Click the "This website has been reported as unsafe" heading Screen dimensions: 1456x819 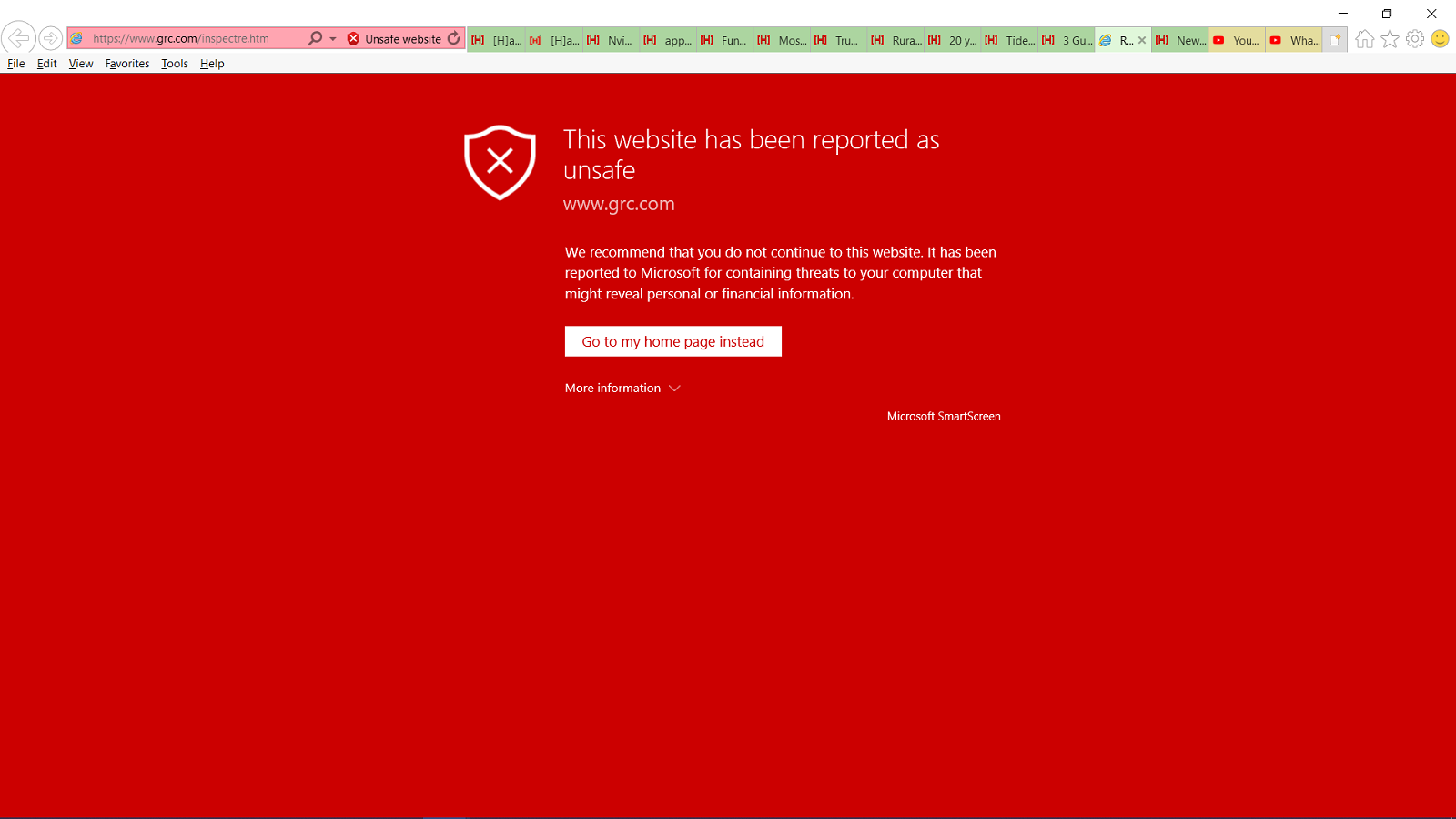752,155
